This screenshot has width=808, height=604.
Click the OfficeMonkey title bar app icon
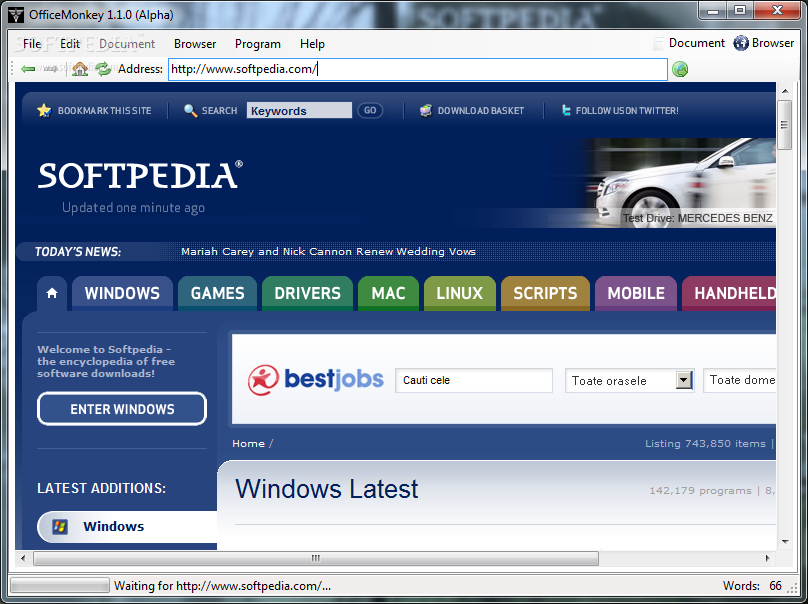15,15
